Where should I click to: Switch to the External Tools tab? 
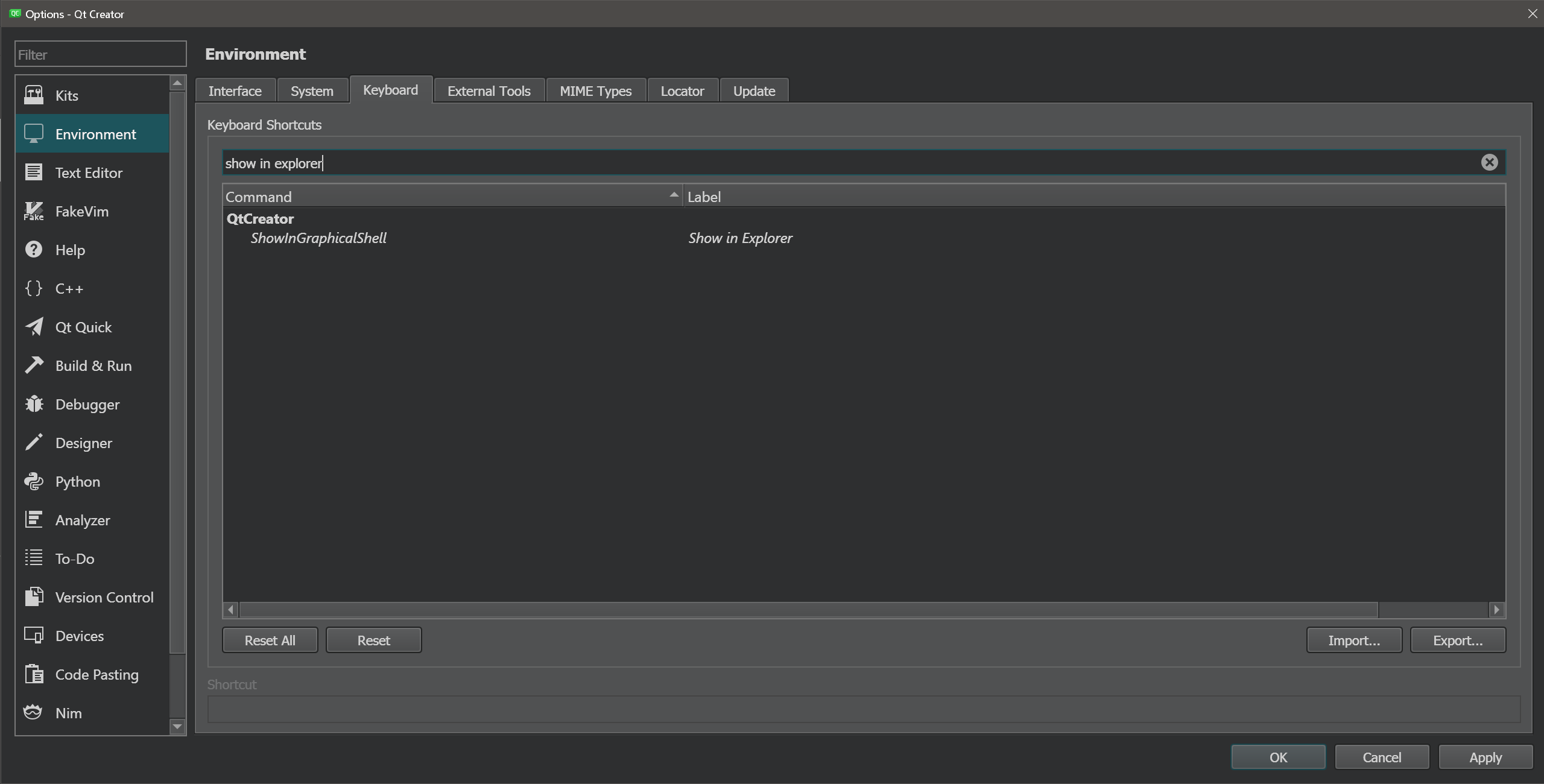(489, 91)
